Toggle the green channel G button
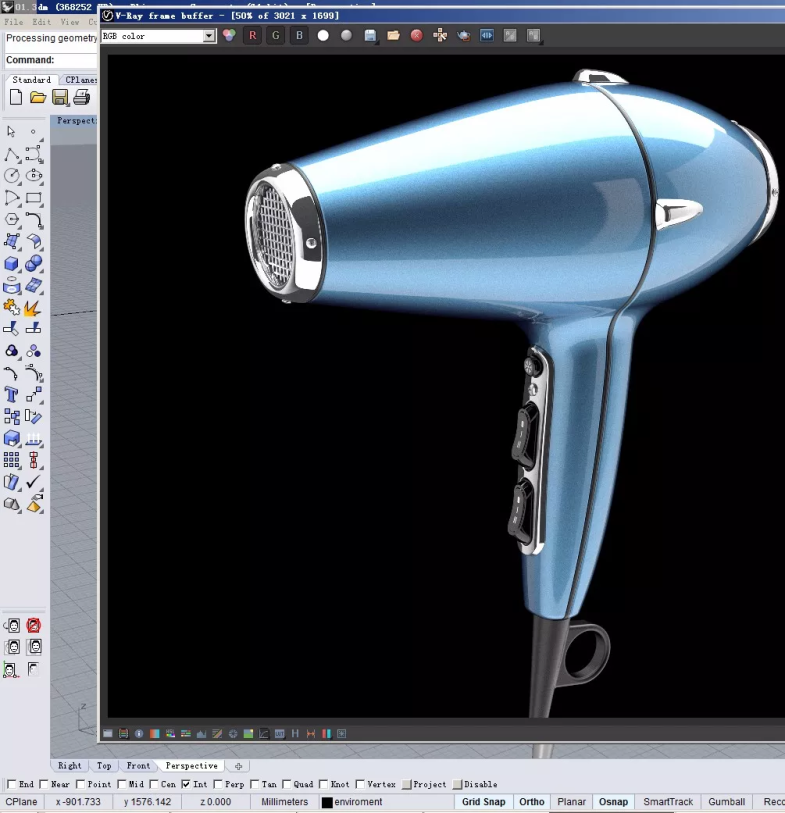785x813 pixels. (x=276, y=36)
